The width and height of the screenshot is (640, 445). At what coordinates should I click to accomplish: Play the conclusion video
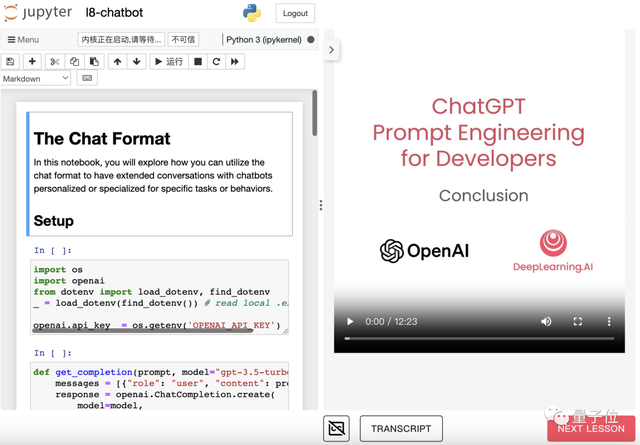pyautogui.click(x=350, y=322)
